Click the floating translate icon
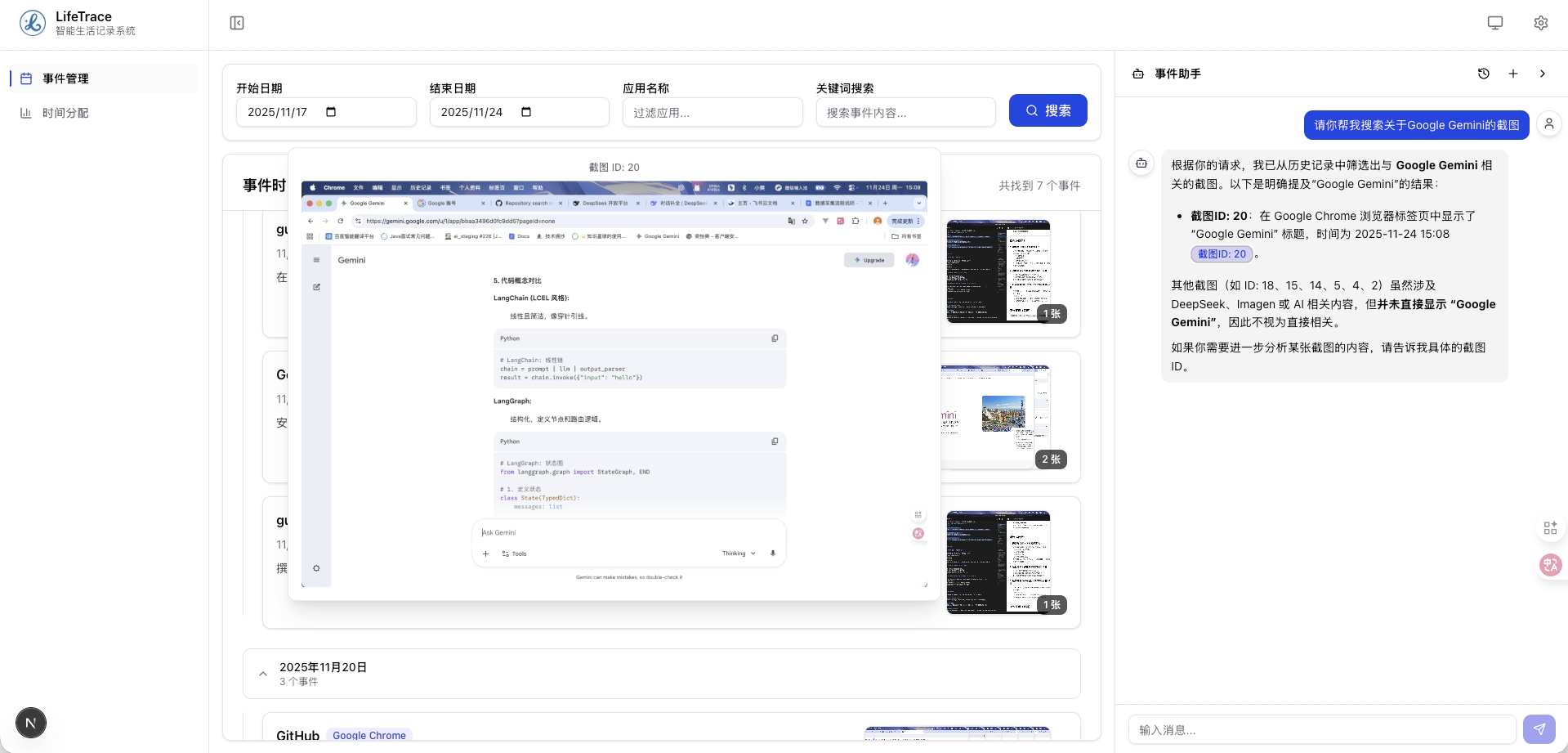This screenshot has height=753, width=1568. point(1550,565)
